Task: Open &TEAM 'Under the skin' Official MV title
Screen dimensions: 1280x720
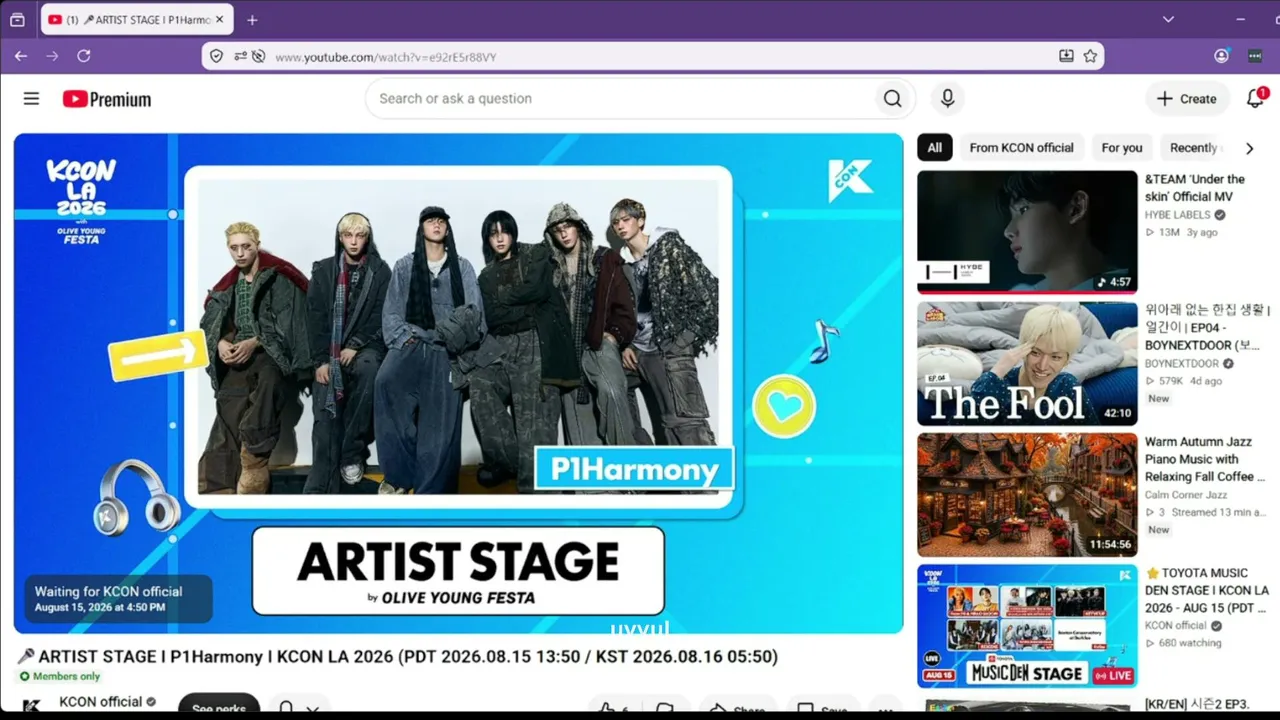Action: tap(1195, 188)
